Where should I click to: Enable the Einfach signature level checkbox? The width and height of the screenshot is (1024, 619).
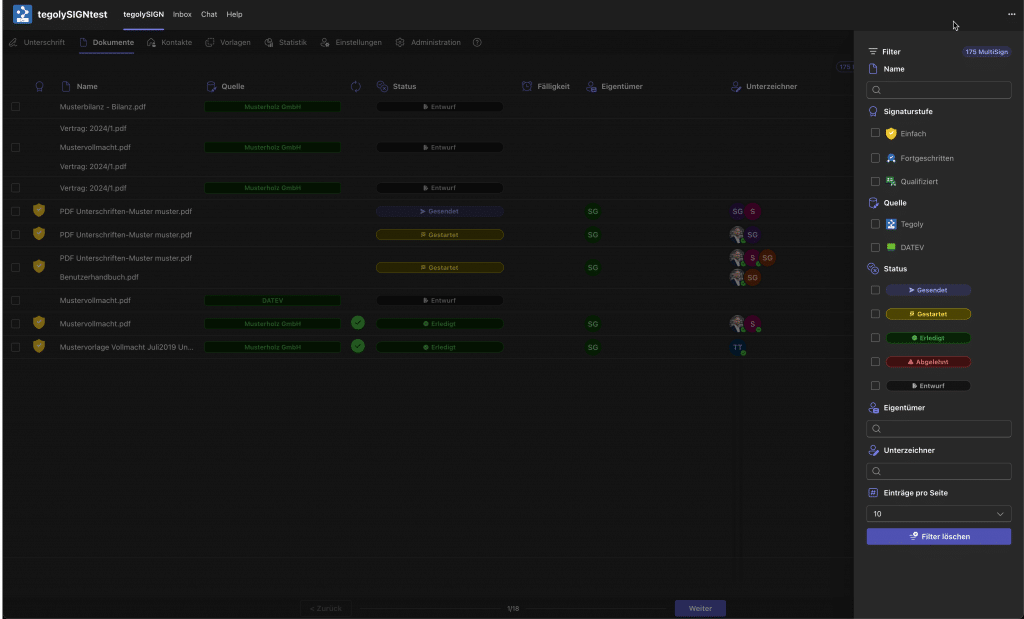(x=875, y=133)
